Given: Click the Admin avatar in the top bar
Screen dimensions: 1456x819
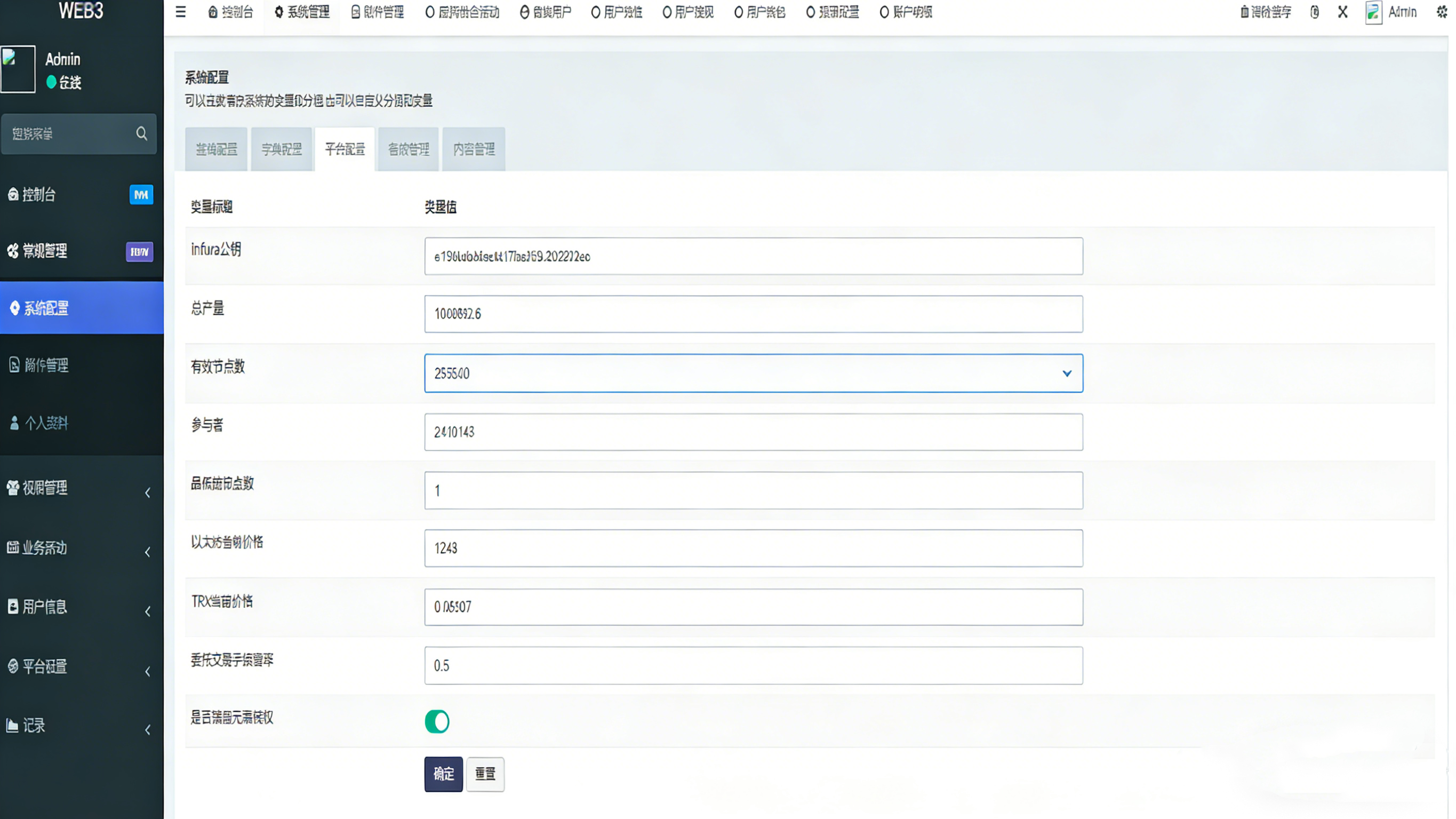Looking at the screenshot, I should [x=1373, y=12].
